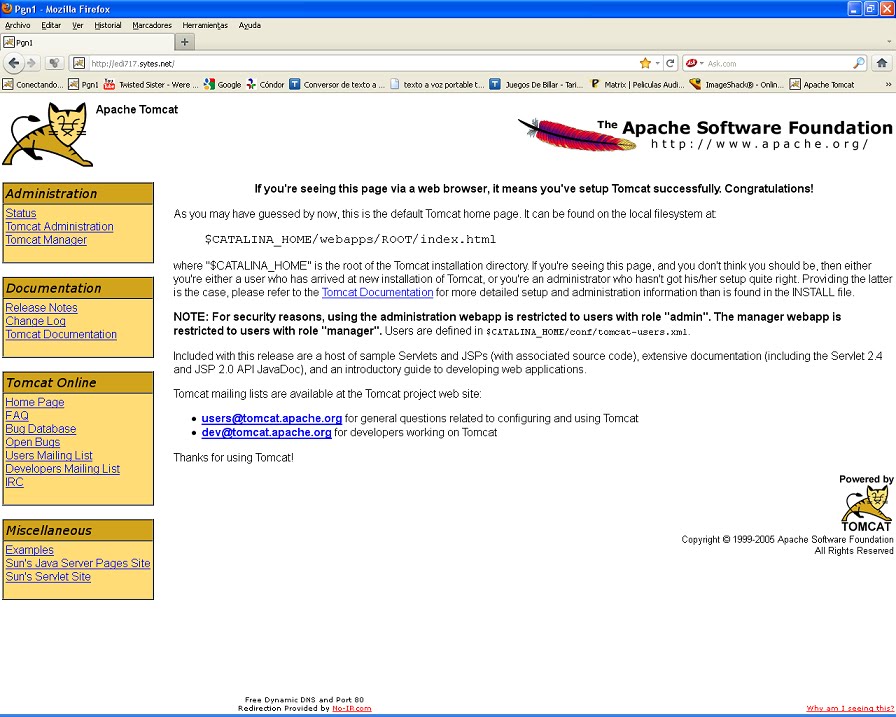
Task: Open the Google bookmark
Action: [222, 84]
